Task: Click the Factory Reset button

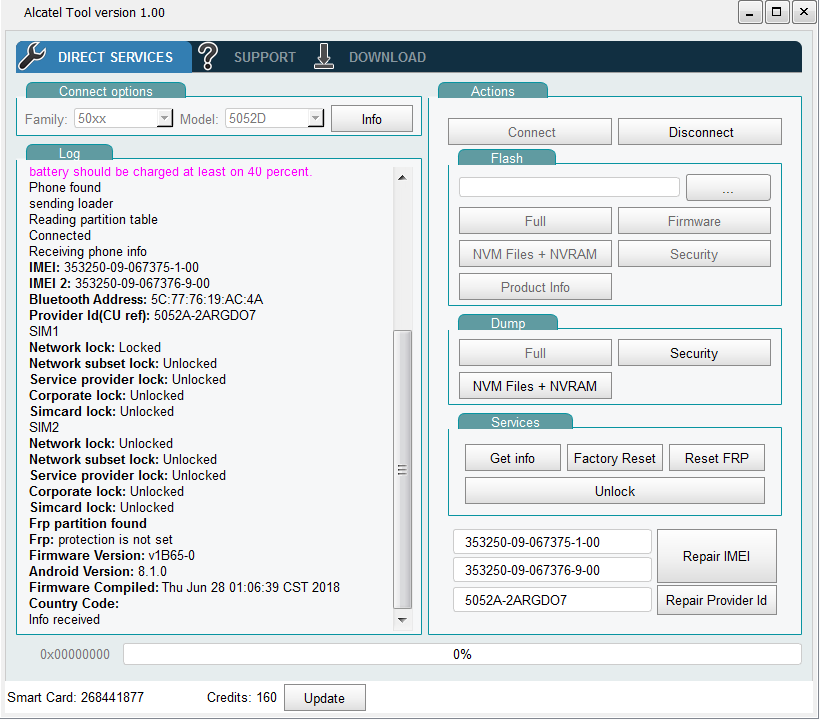Action: pyautogui.click(x=614, y=458)
